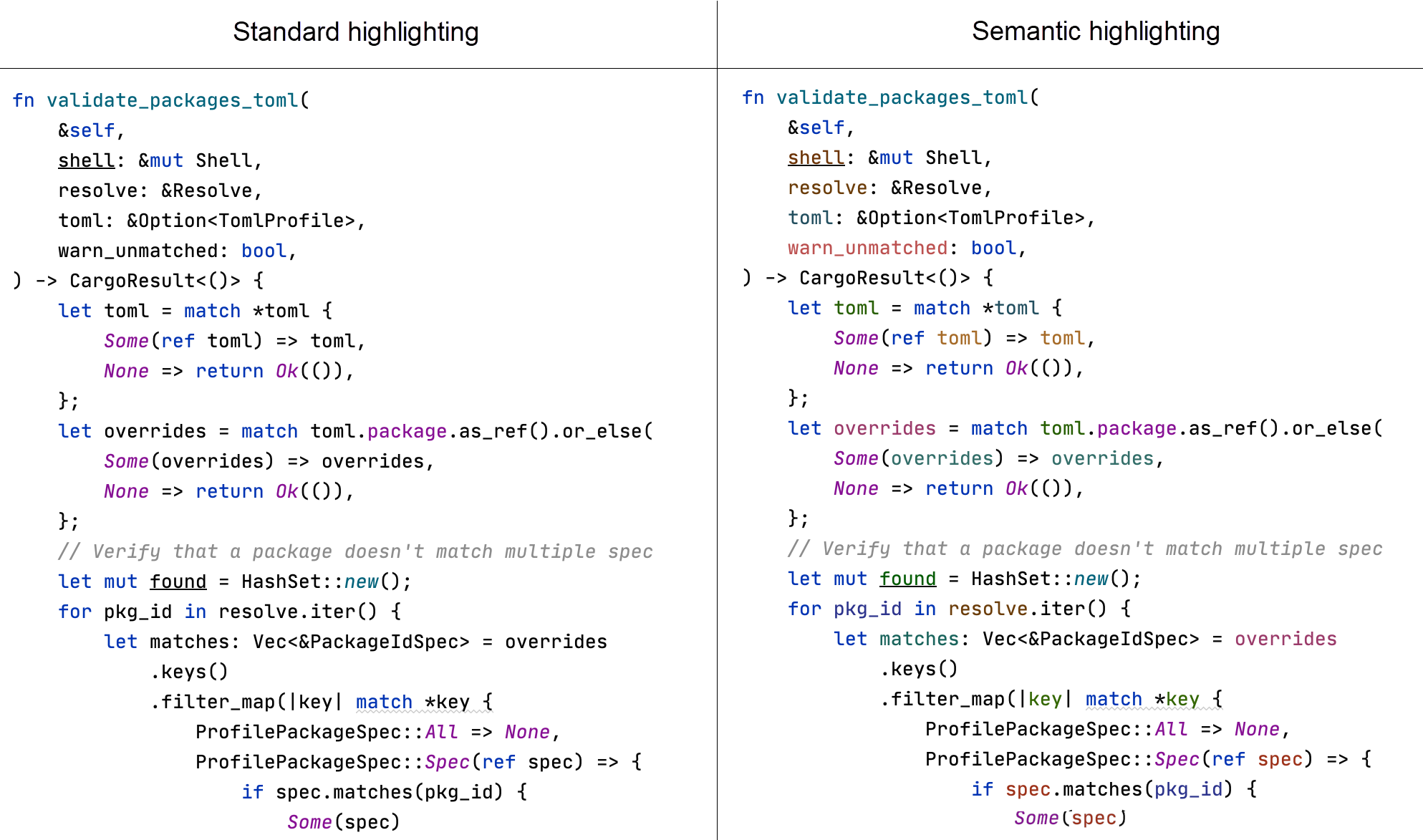Select the match keyword after let toml, left panel

(212, 310)
